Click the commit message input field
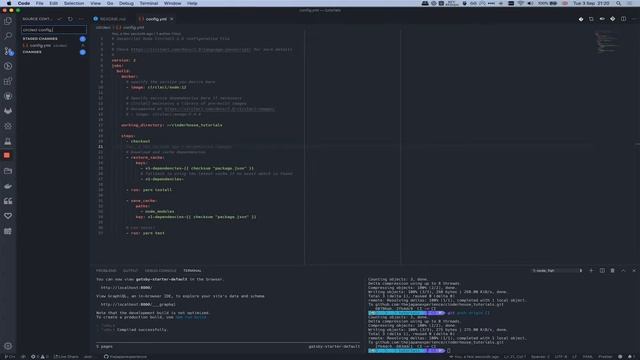Viewport: 640px width, 360px height. point(54,30)
